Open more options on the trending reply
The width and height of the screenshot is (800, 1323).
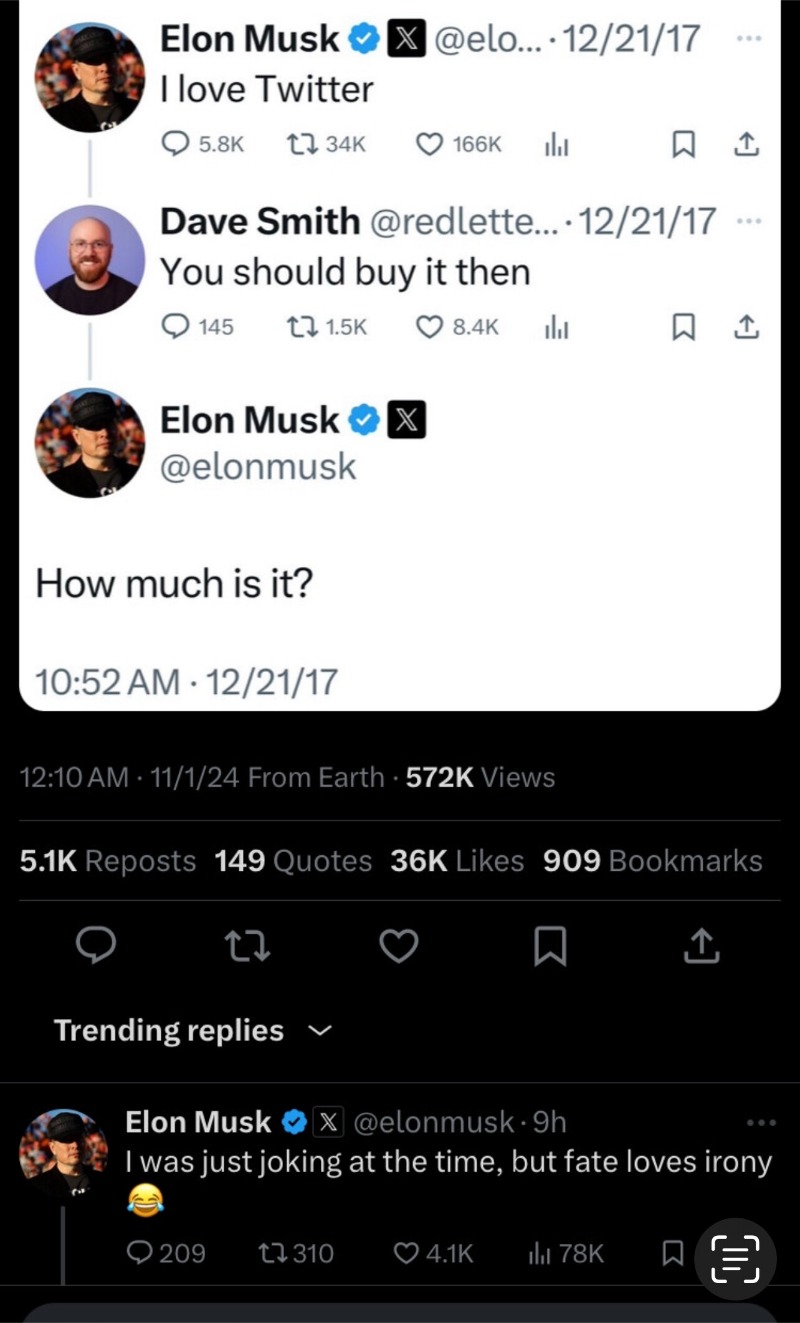pos(761,1123)
